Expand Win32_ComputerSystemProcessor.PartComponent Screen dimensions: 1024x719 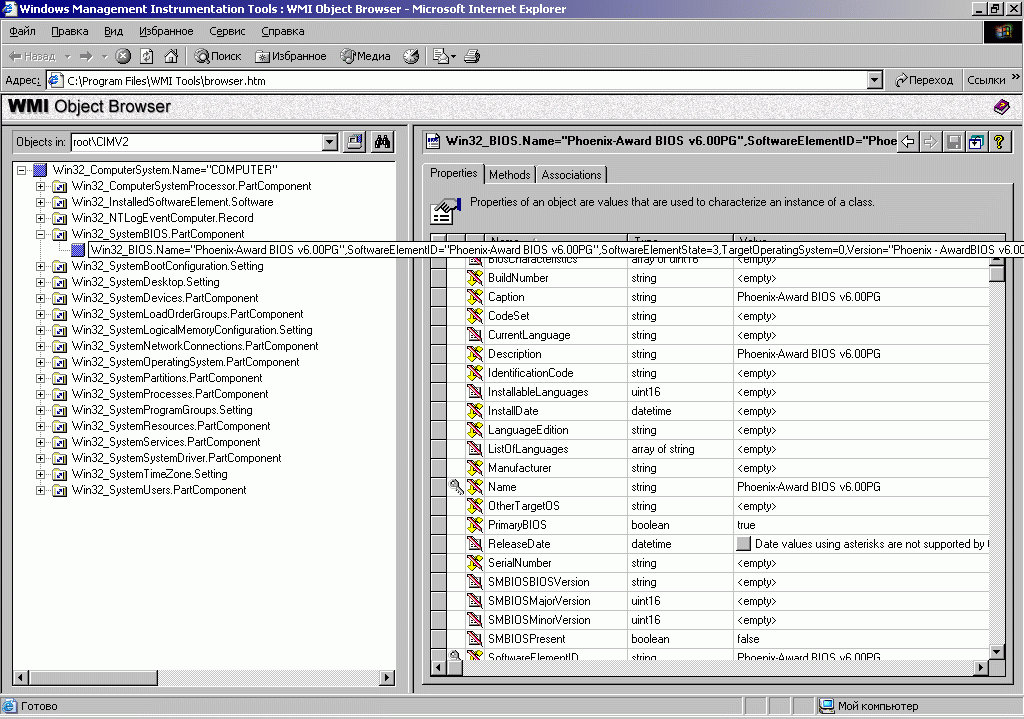pos(40,186)
